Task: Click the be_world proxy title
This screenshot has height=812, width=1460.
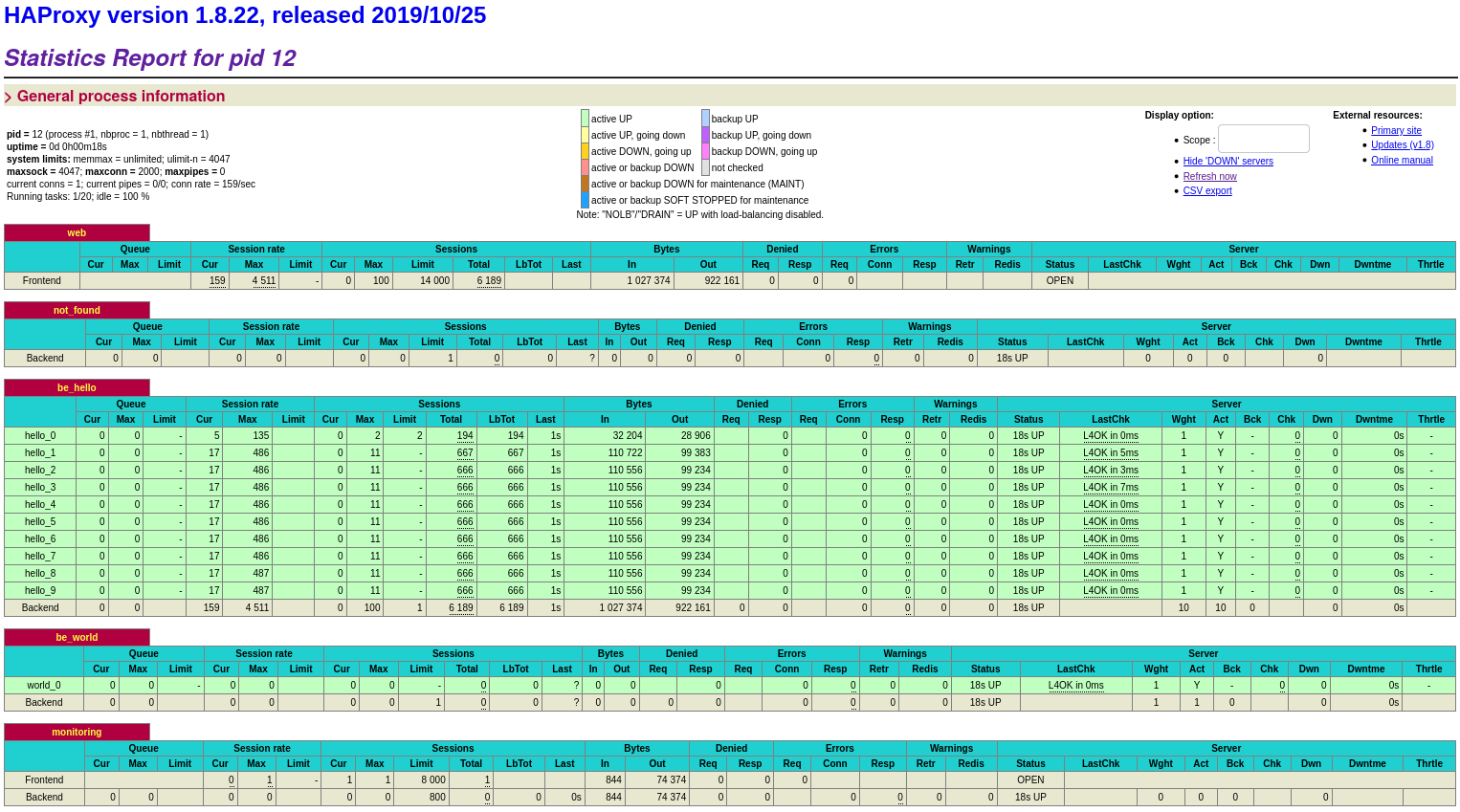Action: pos(77,637)
